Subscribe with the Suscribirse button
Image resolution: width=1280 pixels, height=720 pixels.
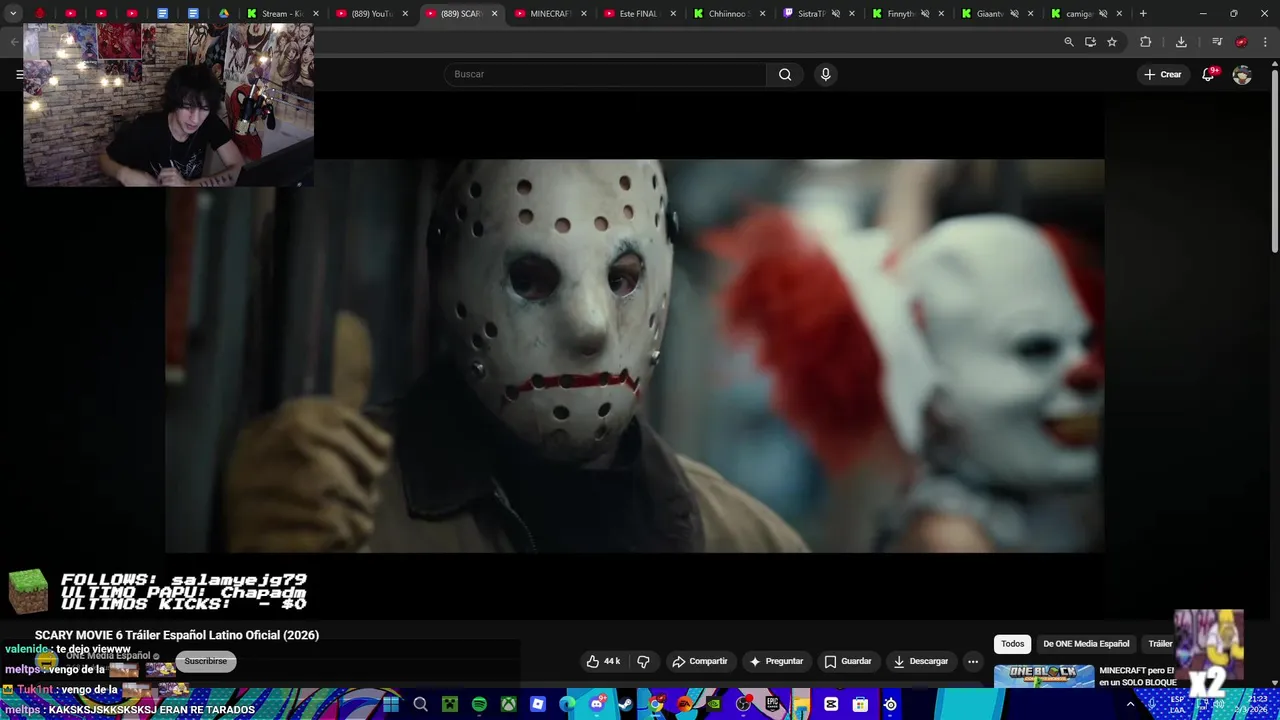tap(205, 661)
